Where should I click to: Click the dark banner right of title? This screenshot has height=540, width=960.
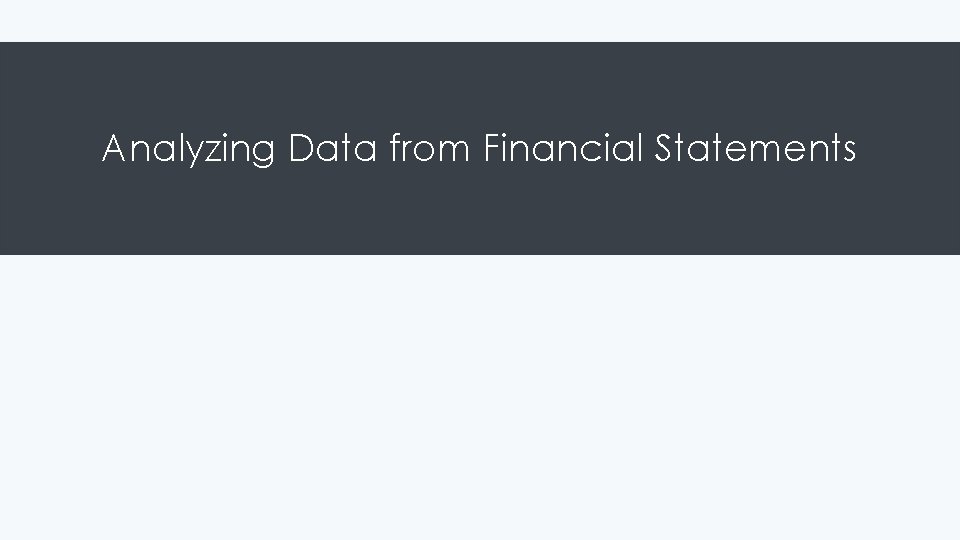(x=908, y=150)
